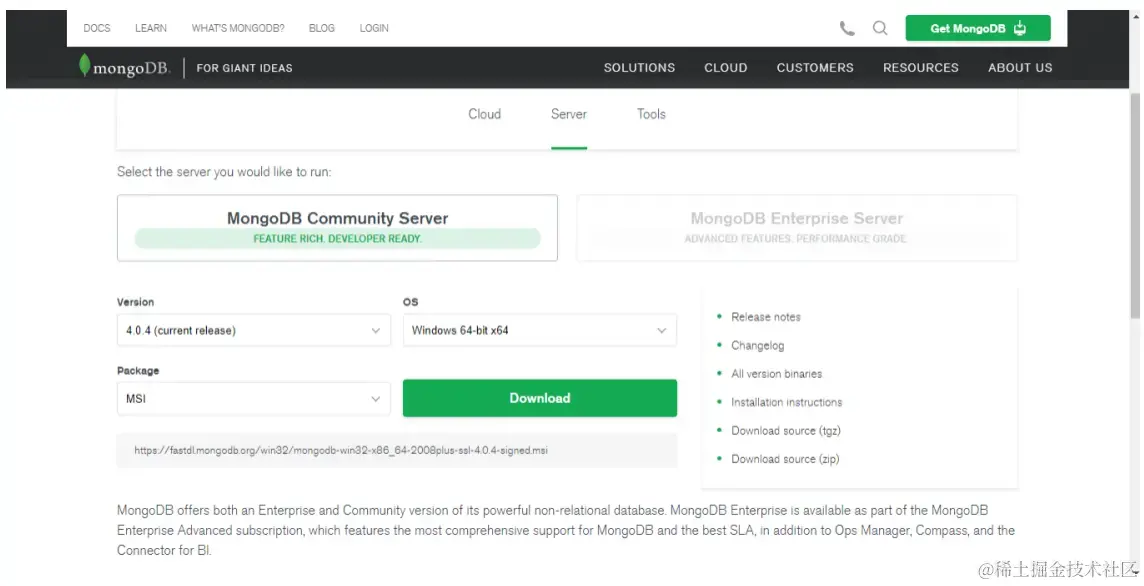Open the CUSTOMERS menu
This screenshot has width=1144, height=586.
click(815, 68)
